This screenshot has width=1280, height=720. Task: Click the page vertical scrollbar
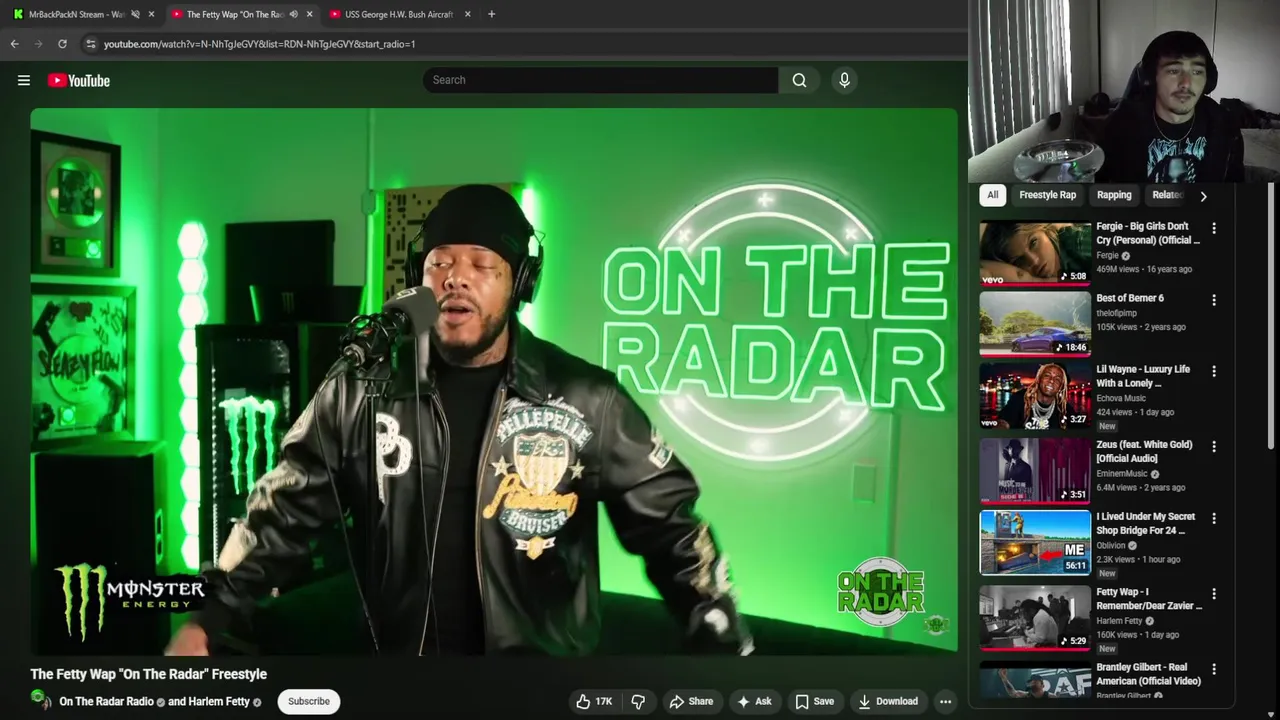[1273, 315]
